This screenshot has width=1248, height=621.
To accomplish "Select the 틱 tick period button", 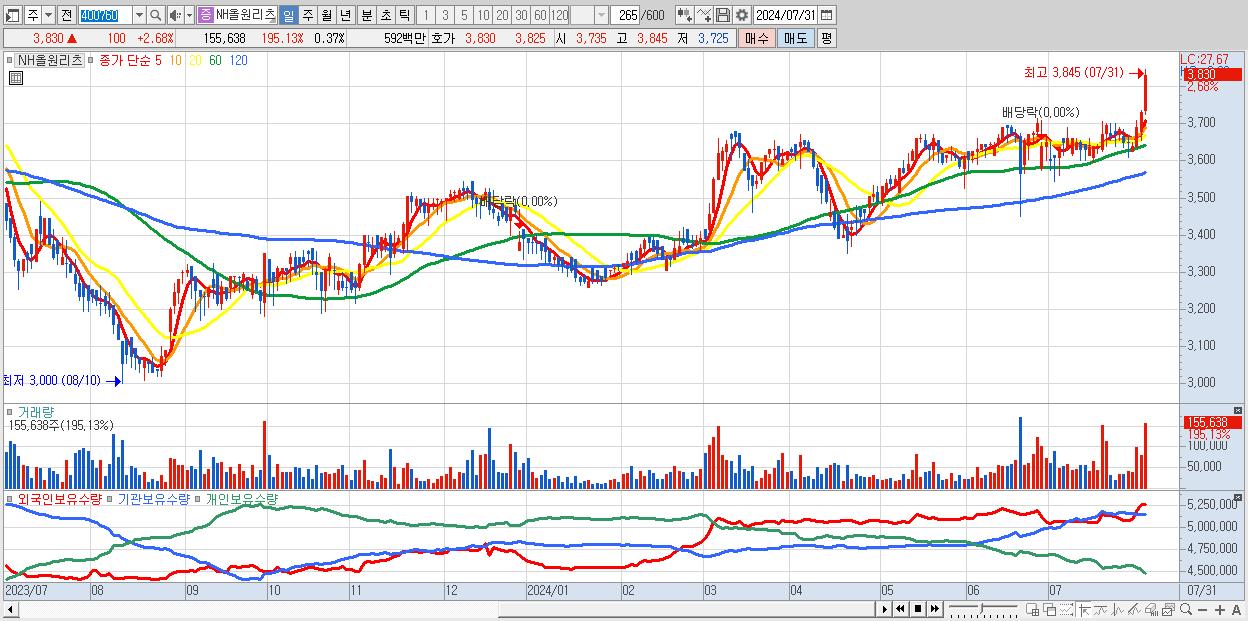I will tap(404, 15).
